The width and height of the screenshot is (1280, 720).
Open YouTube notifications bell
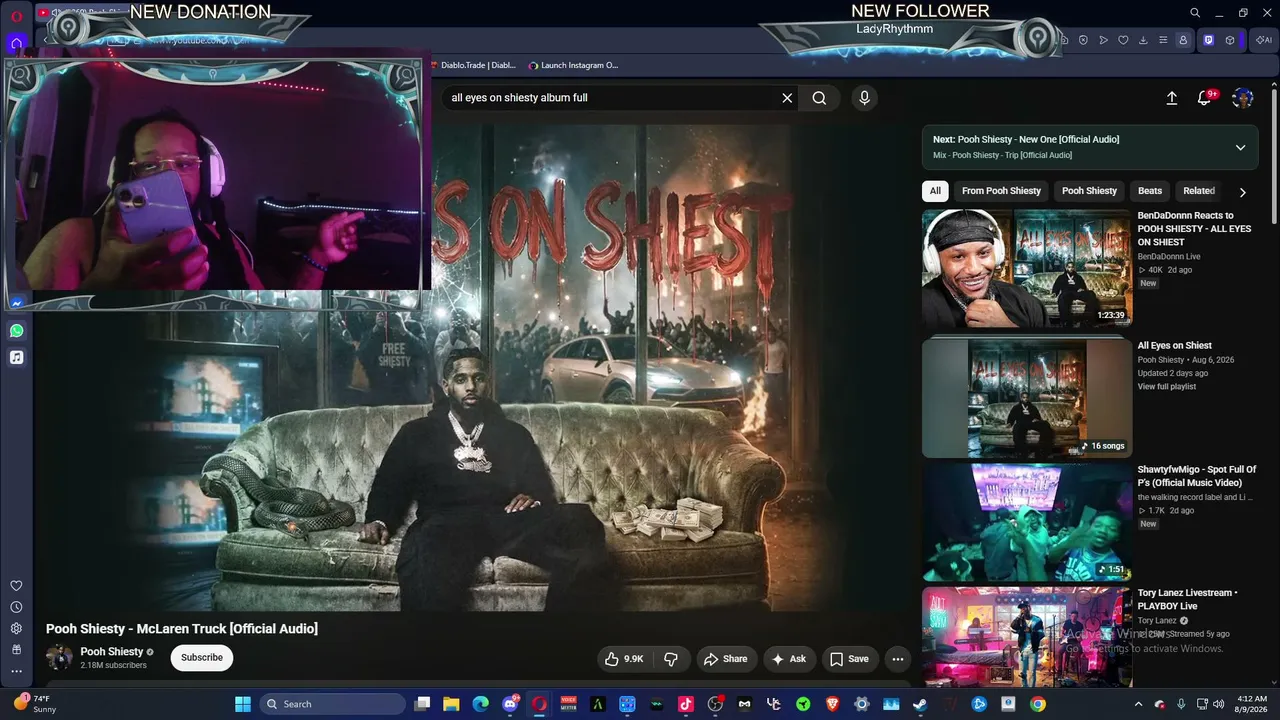[x=1205, y=98]
